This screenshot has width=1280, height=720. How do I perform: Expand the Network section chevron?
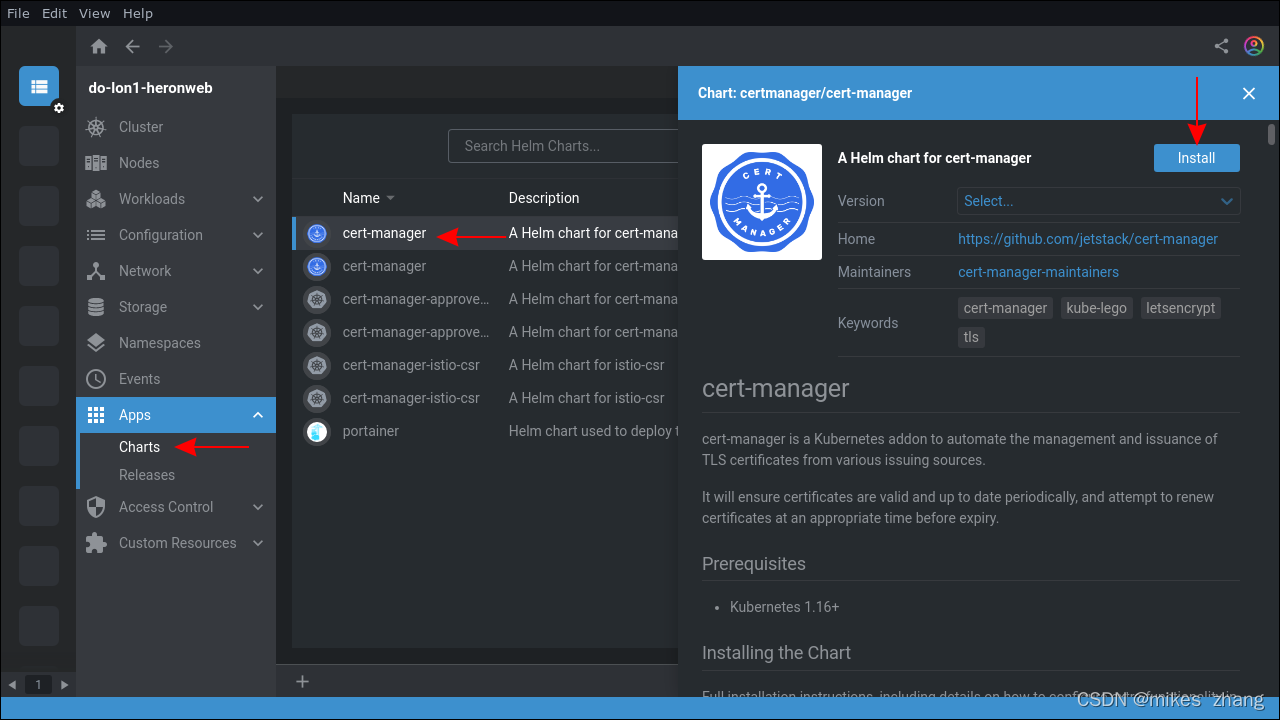(258, 271)
